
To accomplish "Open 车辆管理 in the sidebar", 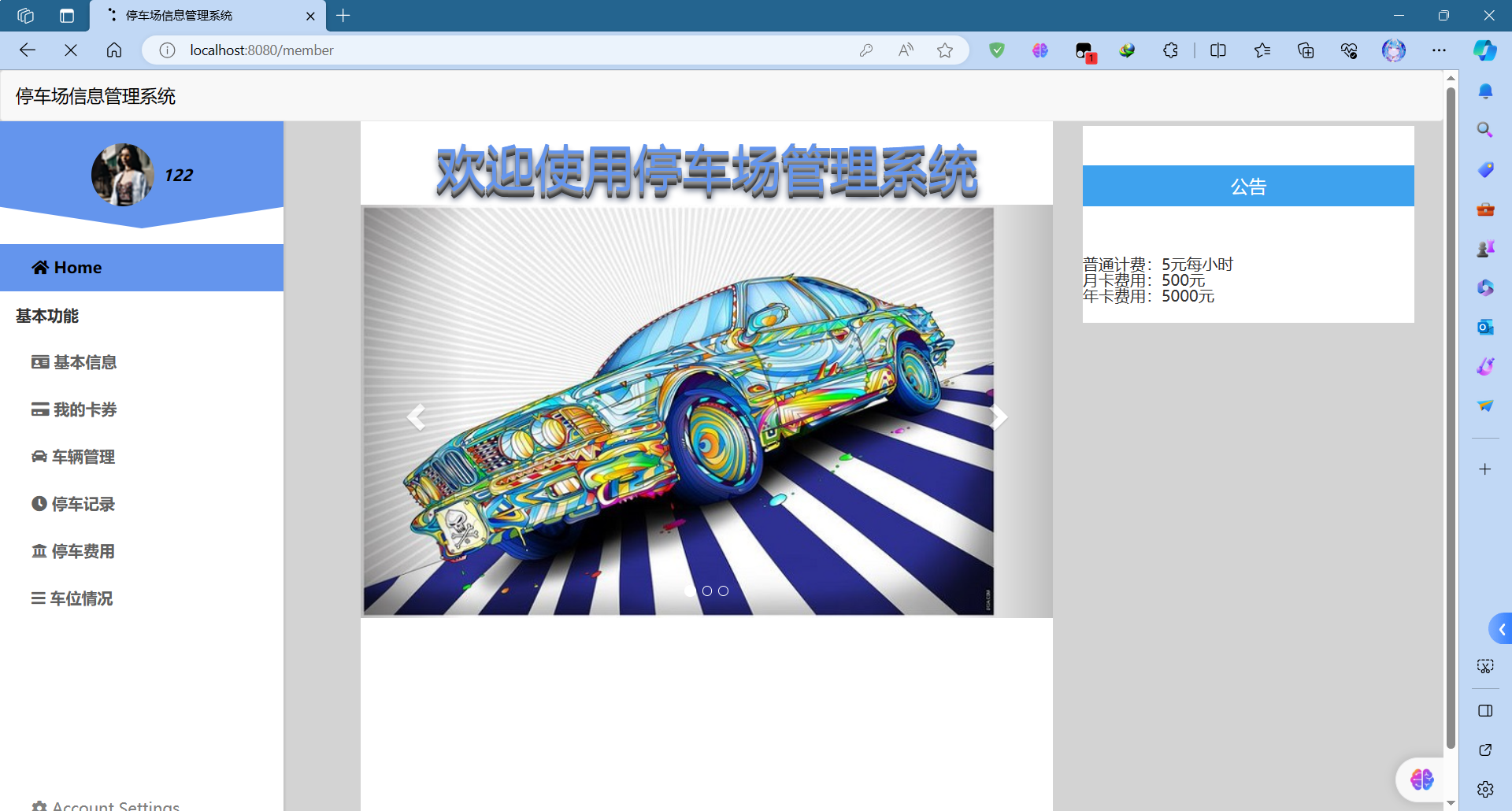I will 73,457.
